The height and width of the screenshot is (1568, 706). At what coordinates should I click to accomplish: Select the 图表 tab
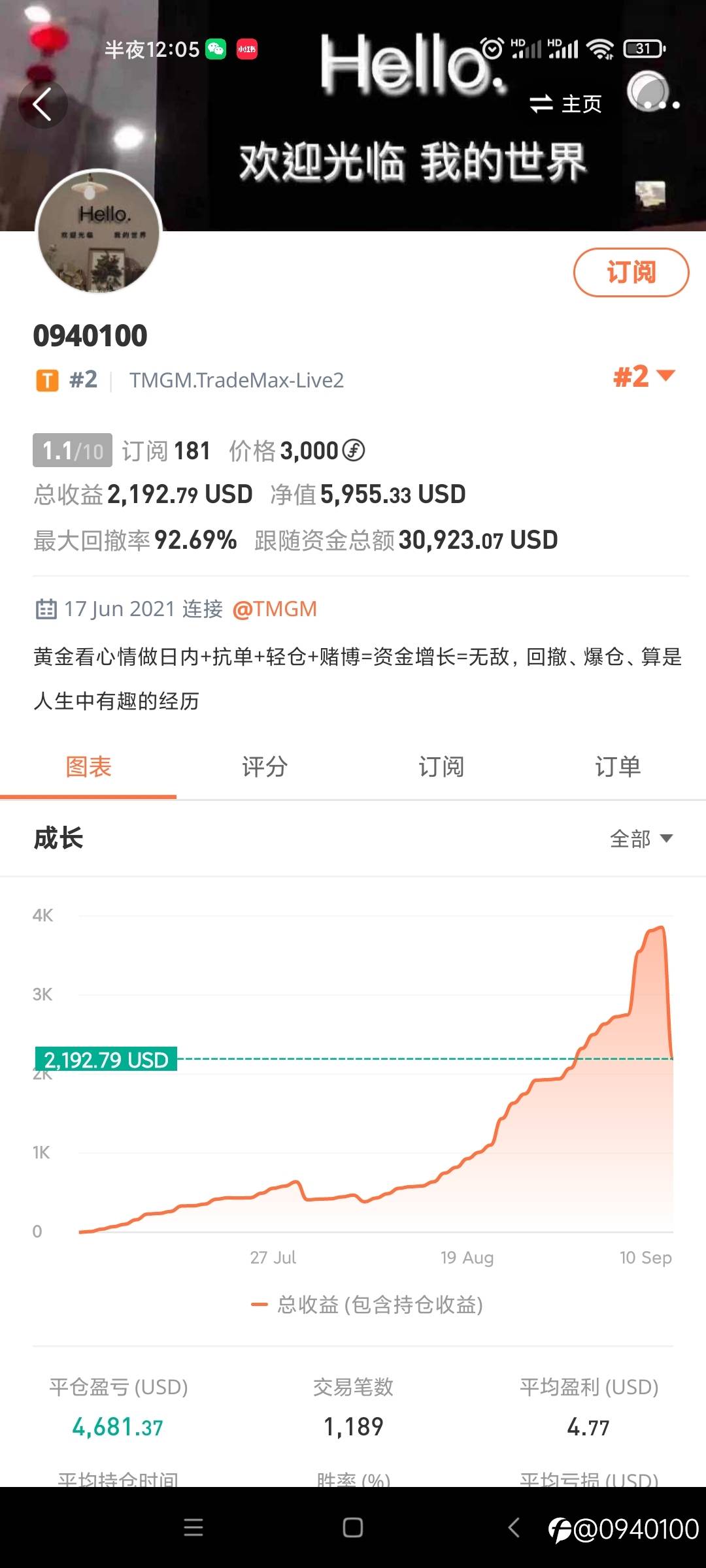(88, 767)
